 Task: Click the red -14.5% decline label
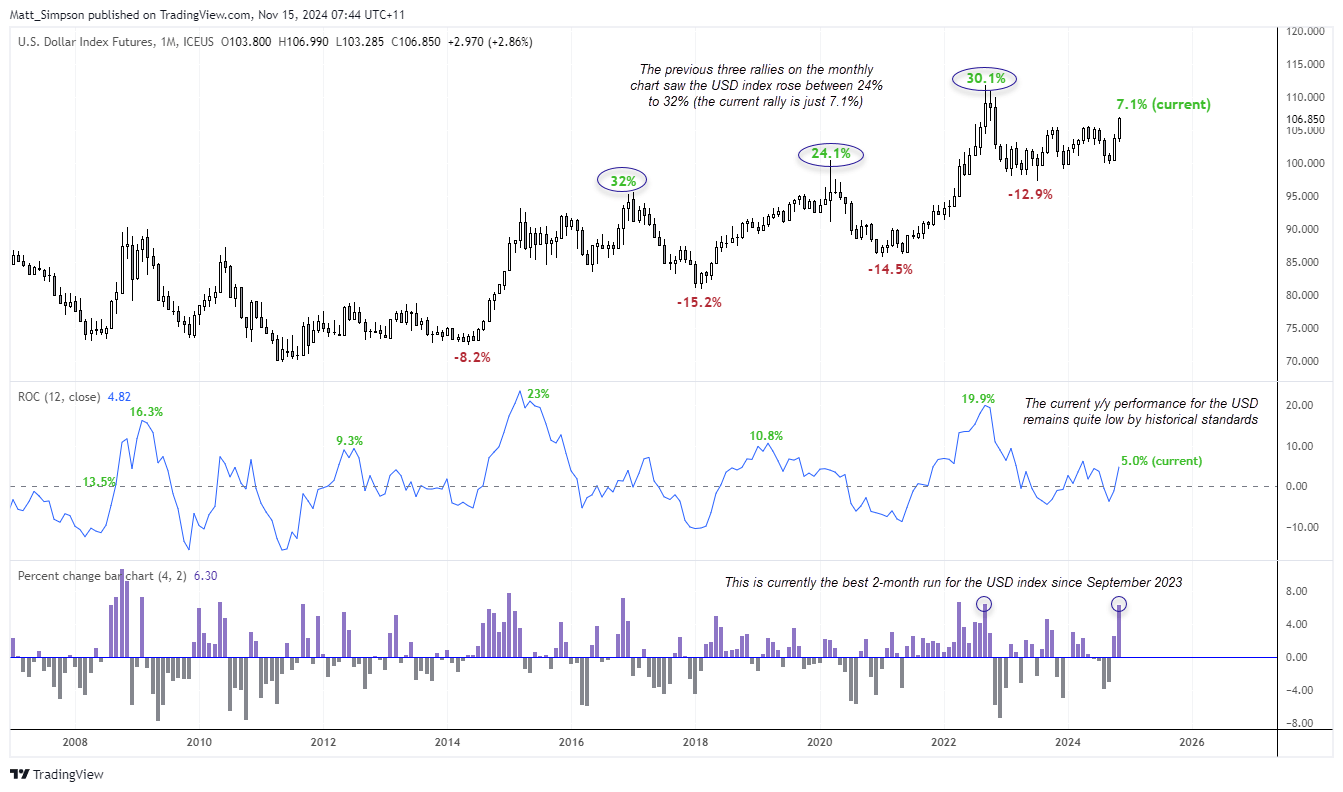(890, 269)
